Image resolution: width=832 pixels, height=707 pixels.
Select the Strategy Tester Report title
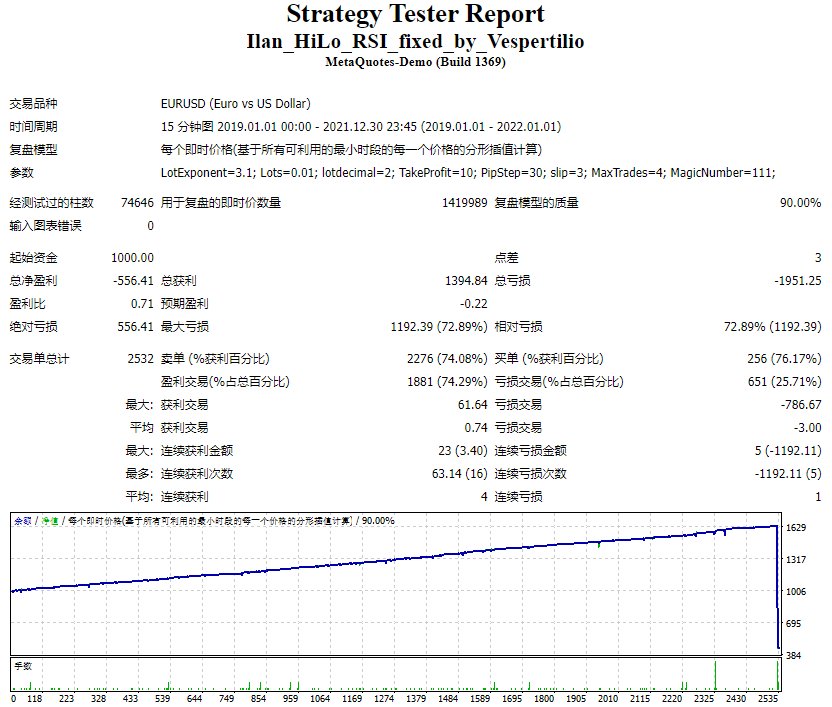coord(415,14)
